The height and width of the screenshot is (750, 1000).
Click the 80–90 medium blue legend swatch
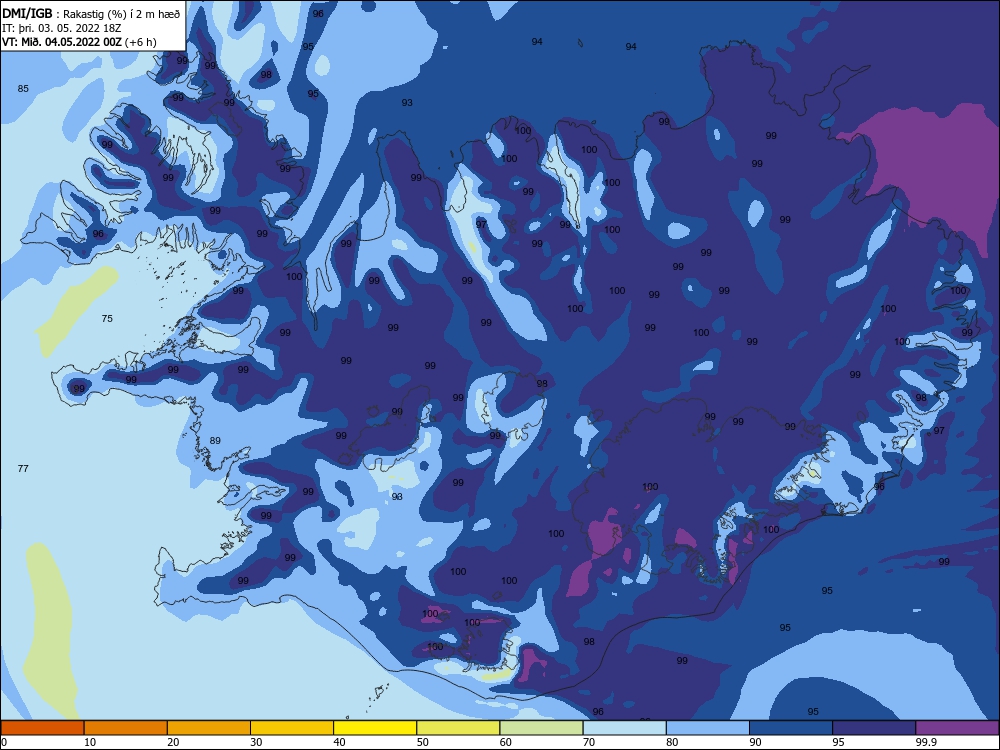click(x=708, y=728)
